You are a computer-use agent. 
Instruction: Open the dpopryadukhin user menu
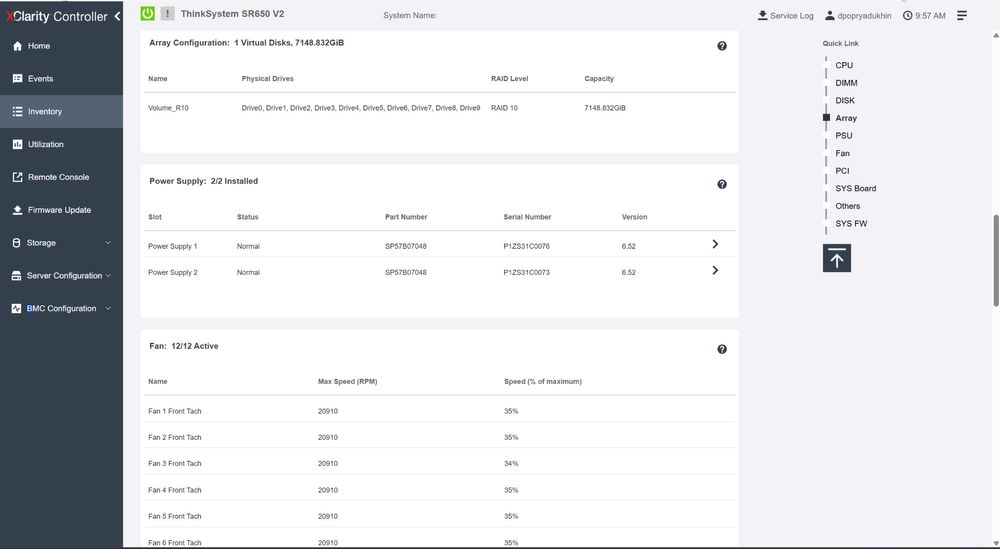tap(858, 15)
